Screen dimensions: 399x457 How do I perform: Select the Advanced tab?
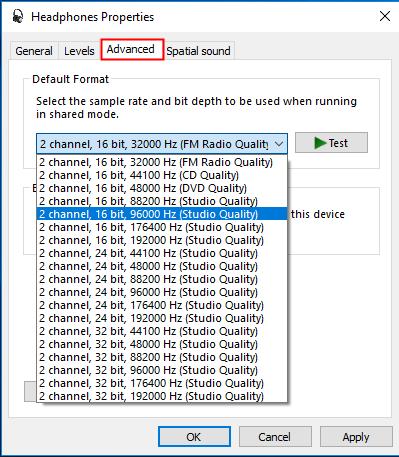(x=131, y=49)
